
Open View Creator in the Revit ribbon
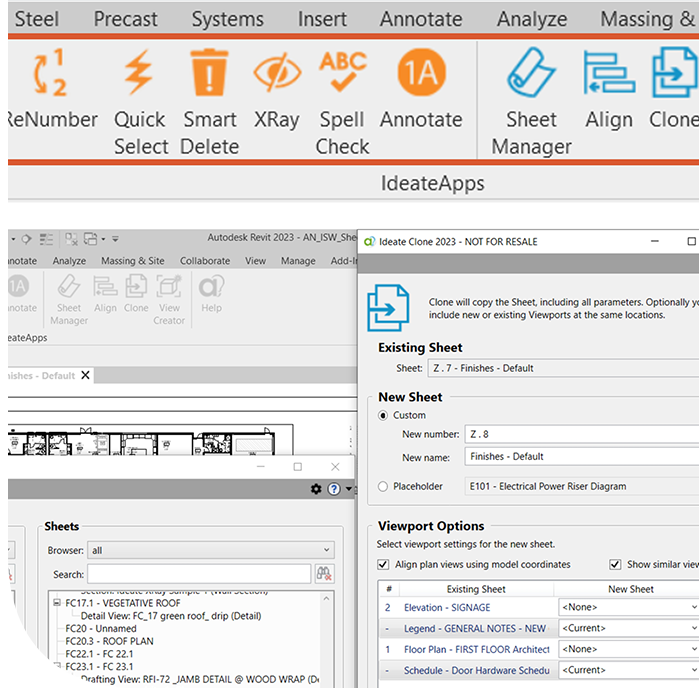point(169,300)
